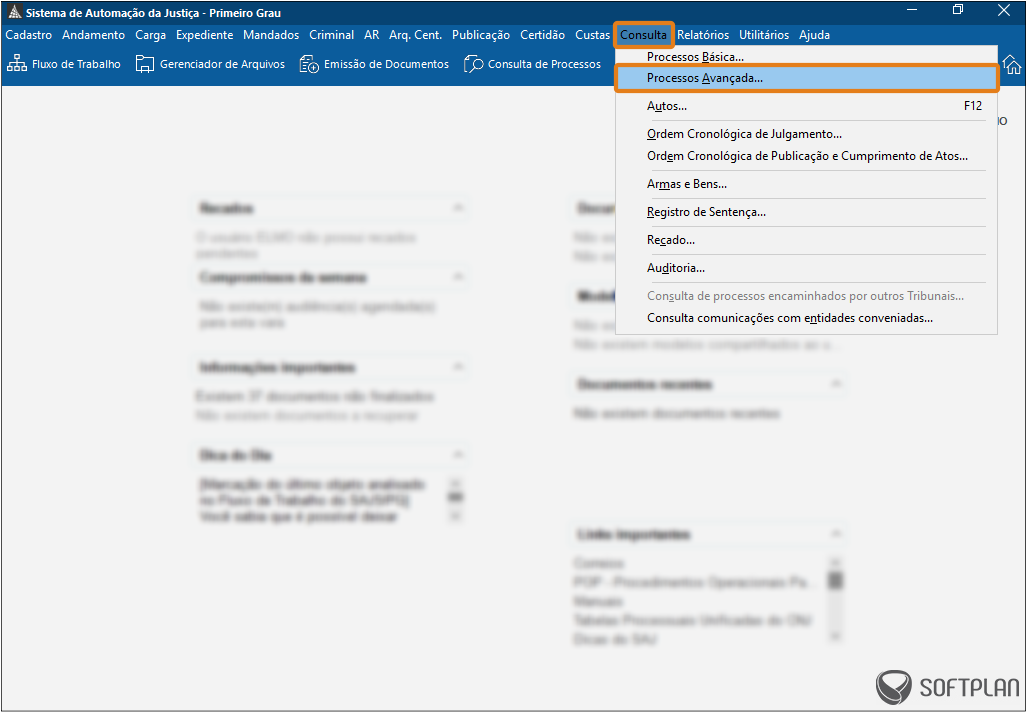Collapse the Dica do Dia panel
The height and width of the screenshot is (712, 1027).
click(x=458, y=455)
